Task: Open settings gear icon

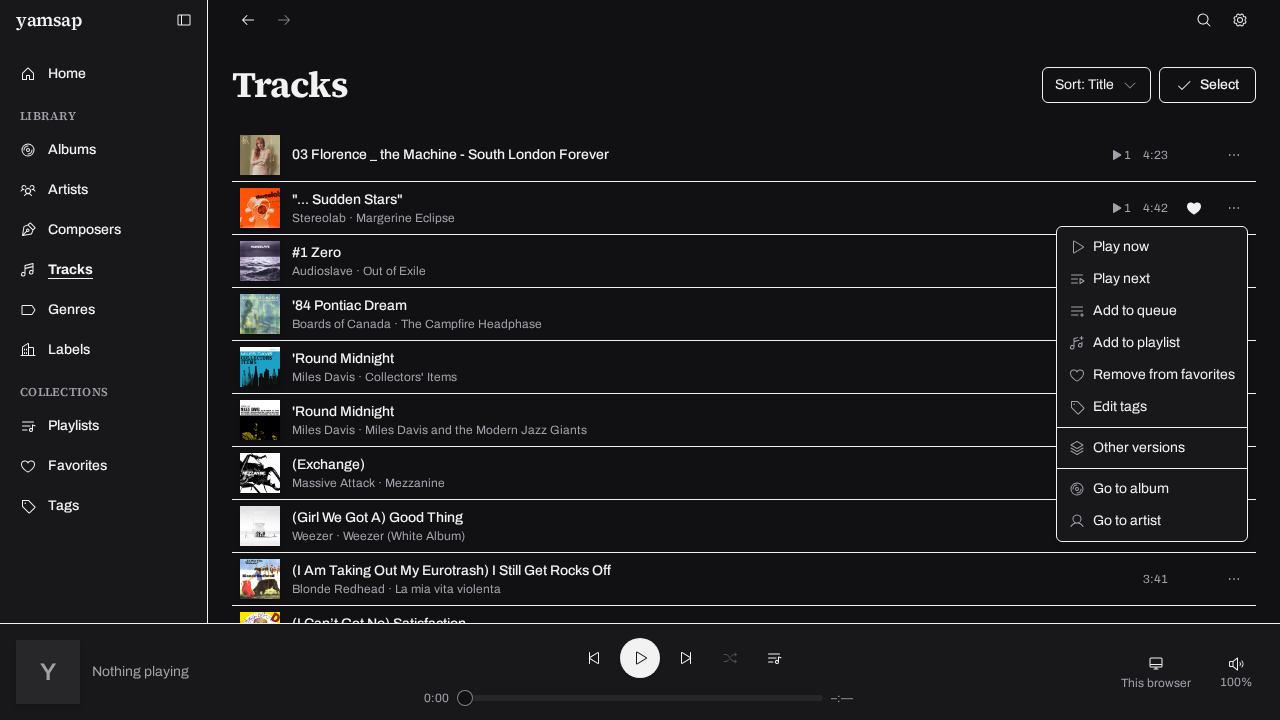Action: [x=1240, y=20]
